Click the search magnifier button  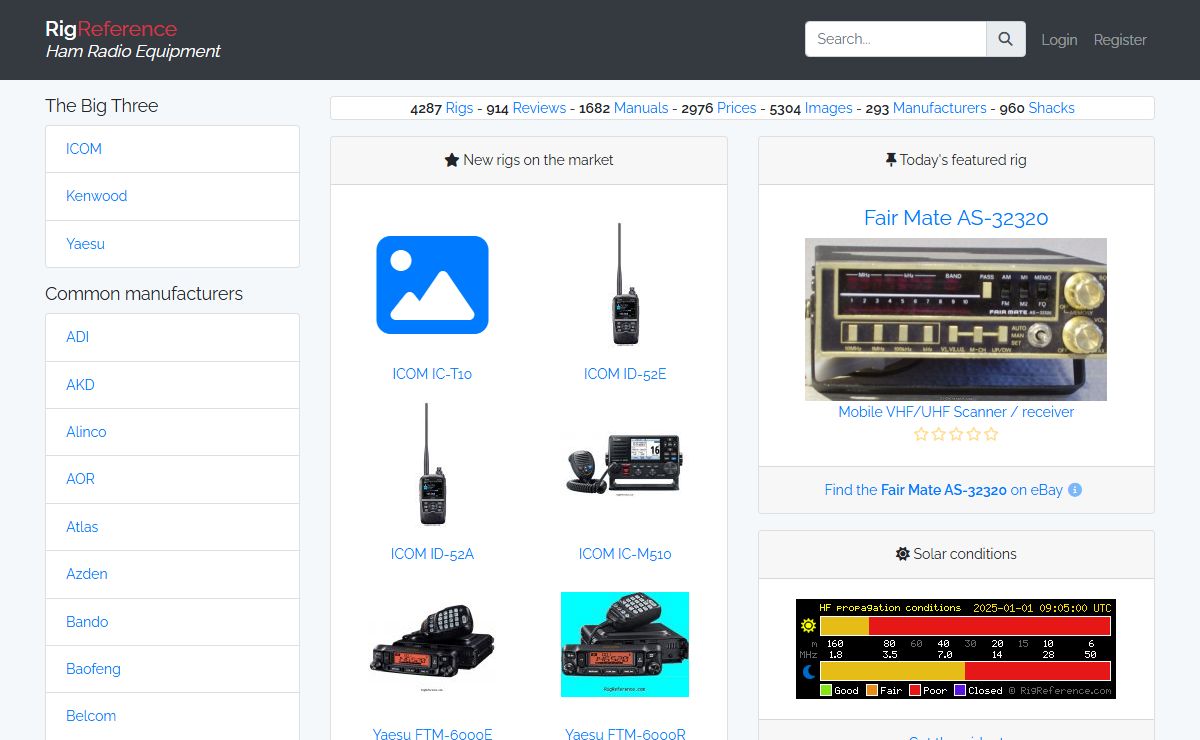click(x=1005, y=39)
